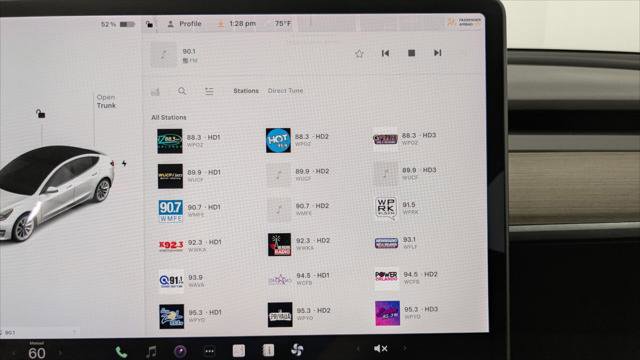Screen dimensions: 640x360
Task: Decrease driver temperature below 60
Action: pyautogui.click(x=14, y=353)
